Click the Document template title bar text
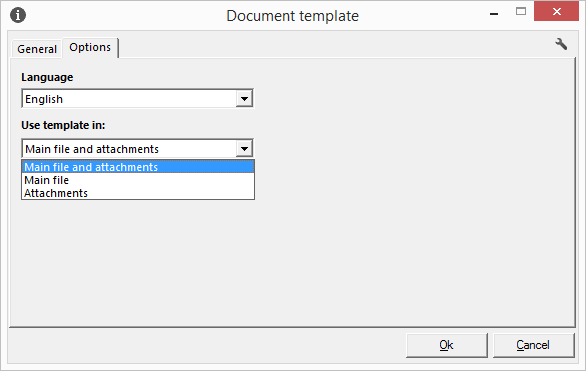Image resolution: width=586 pixels, height=371 pixels. pyautogui.click(x=292, y=16)
